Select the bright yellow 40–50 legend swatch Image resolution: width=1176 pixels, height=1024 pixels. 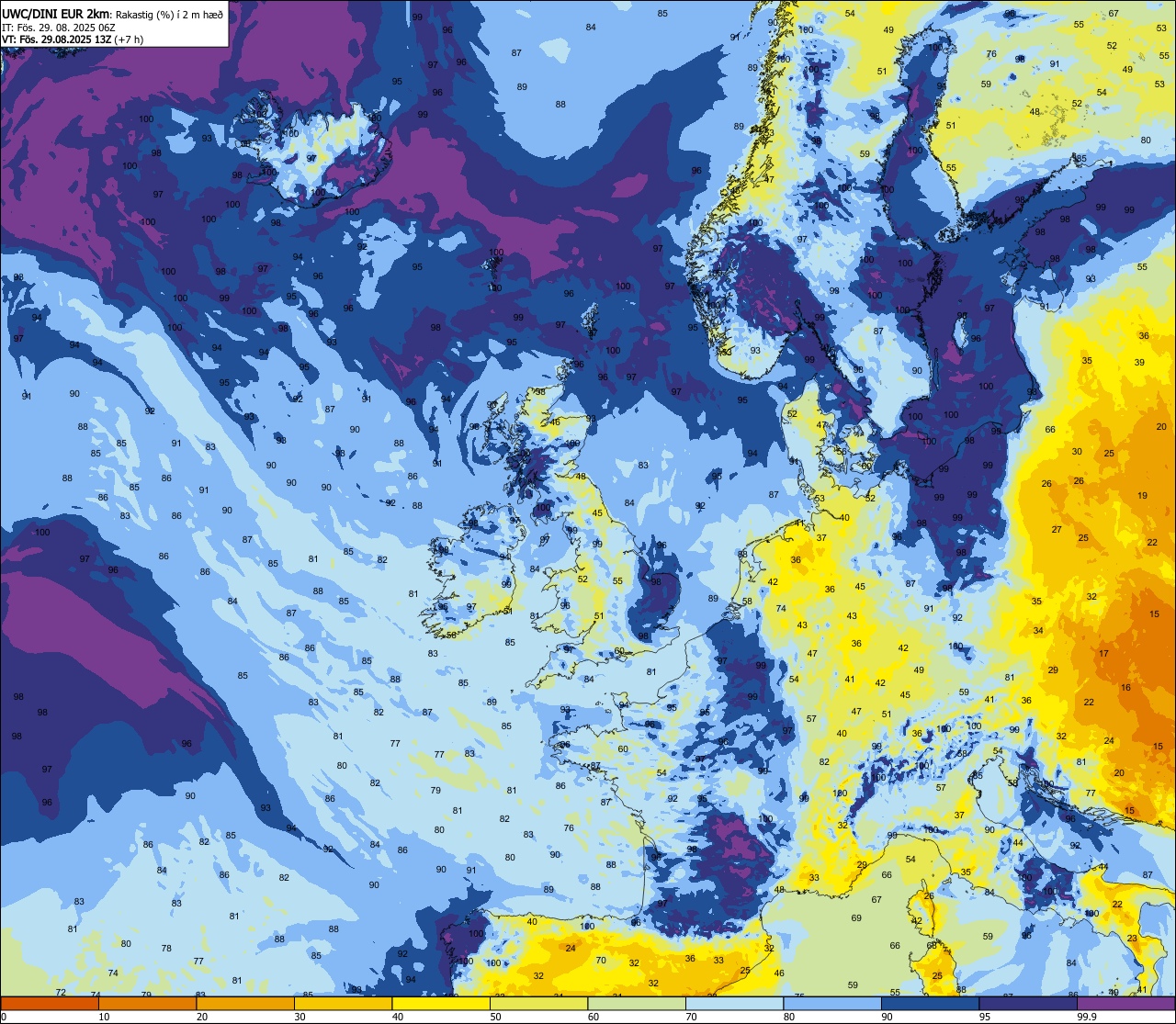[x=441, y=1004]
